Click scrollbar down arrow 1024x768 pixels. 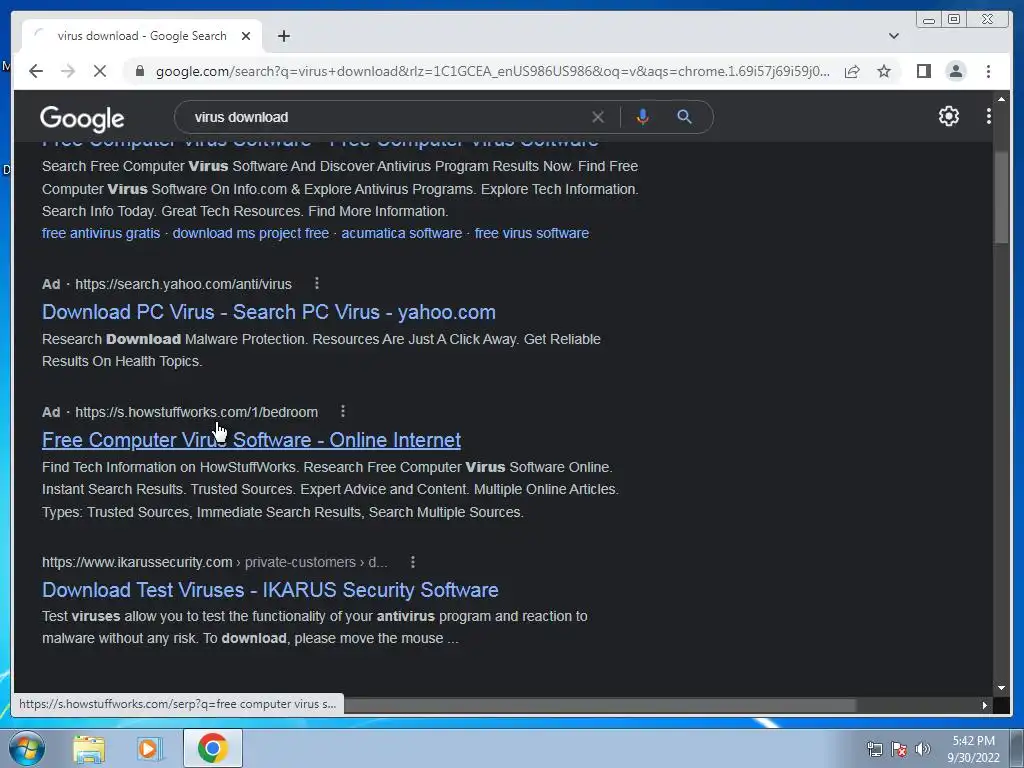point(1000,688)
